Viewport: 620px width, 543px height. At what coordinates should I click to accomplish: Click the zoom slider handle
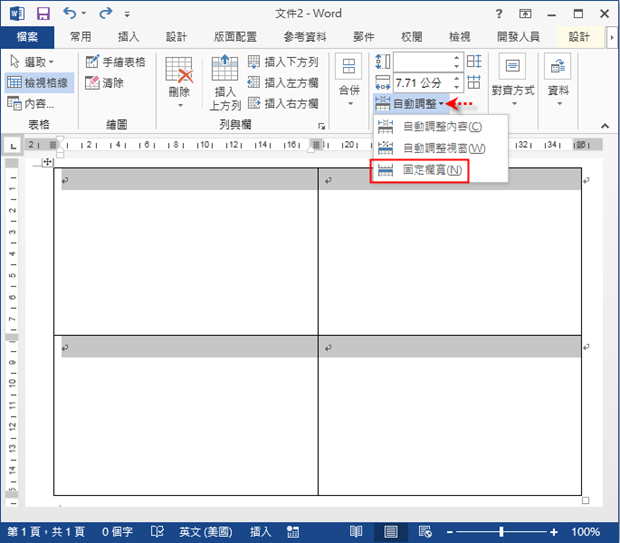[x=501, y=532]
